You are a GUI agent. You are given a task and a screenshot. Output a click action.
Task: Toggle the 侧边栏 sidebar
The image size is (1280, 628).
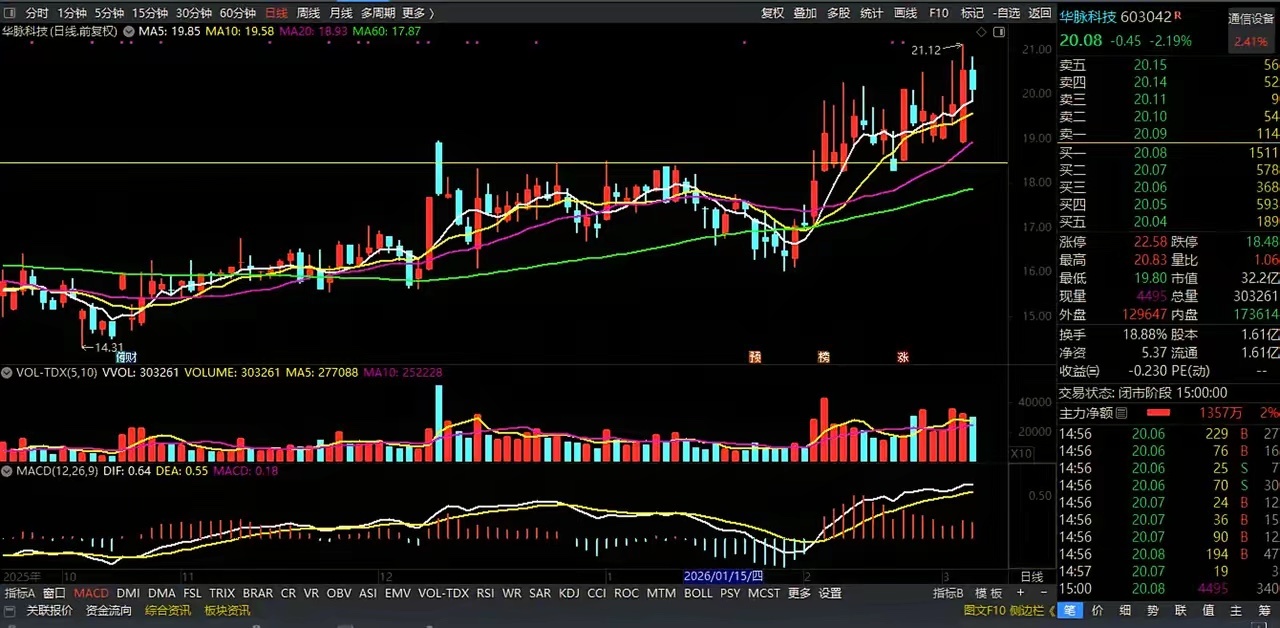1029,610
